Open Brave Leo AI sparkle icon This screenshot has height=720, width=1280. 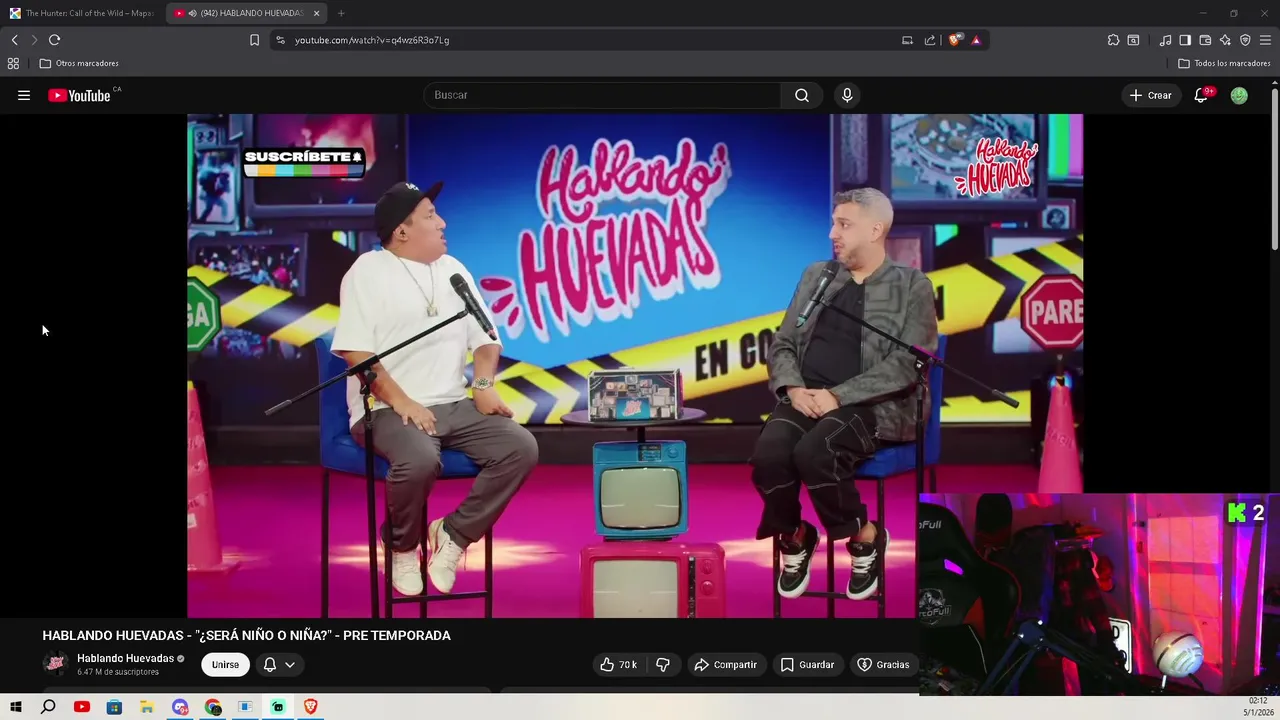point(1225,40)
